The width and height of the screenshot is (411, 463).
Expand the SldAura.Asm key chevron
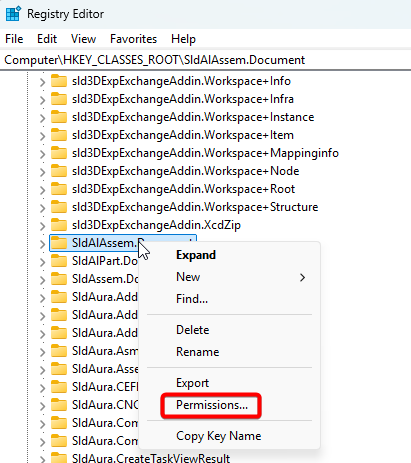tap(42, 352)
